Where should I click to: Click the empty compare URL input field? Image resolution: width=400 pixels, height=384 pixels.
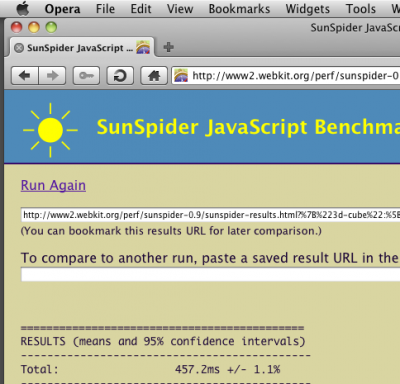tap(211, 275)
